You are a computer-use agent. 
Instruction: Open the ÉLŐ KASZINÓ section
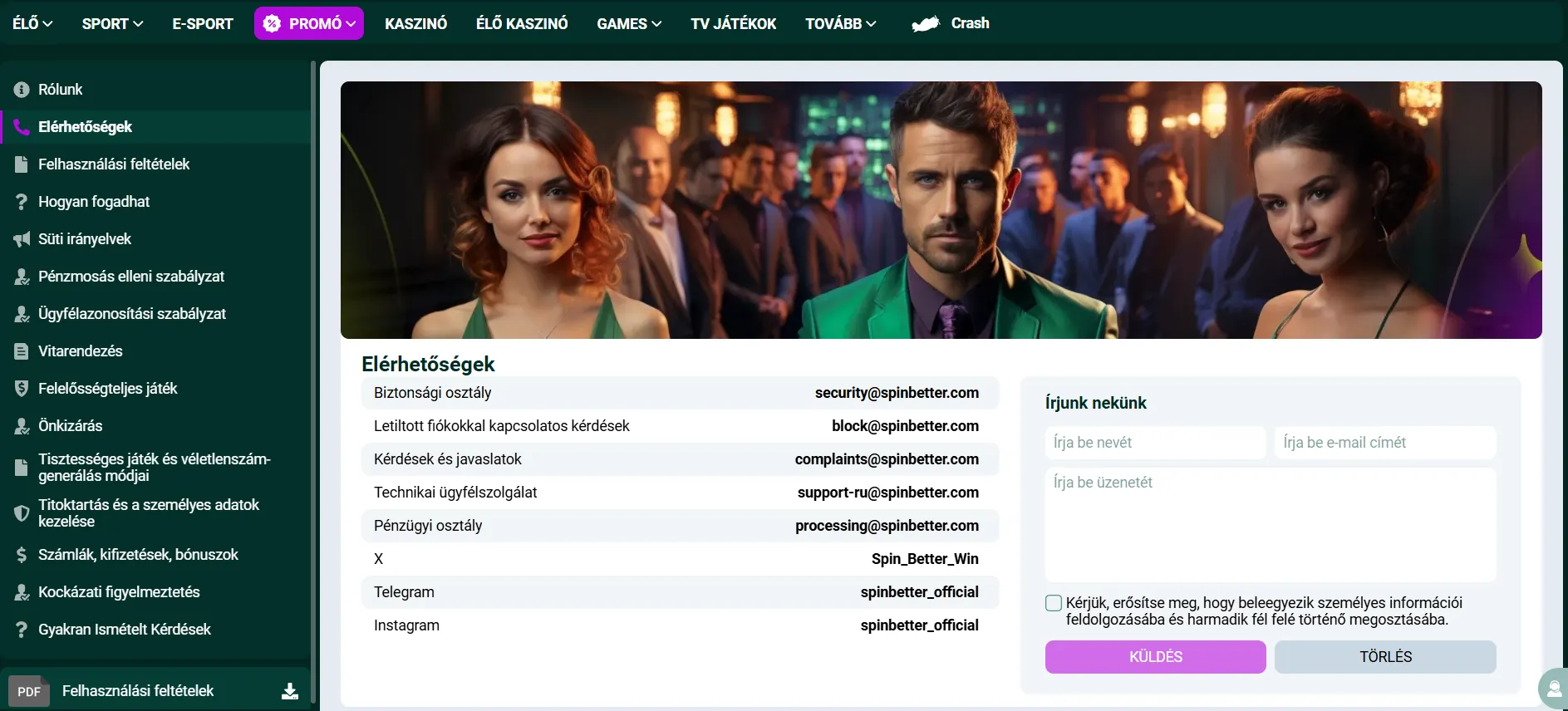tap(522, 23)
